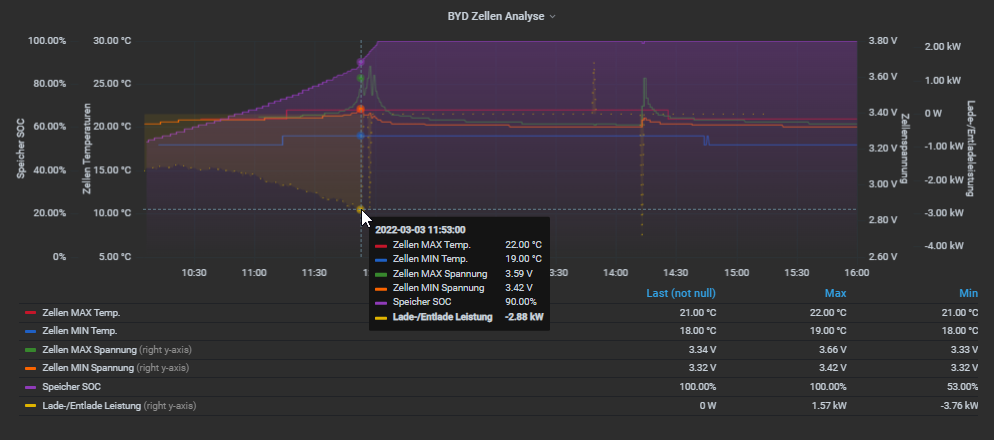This screenshot has width=994, height=440.
Task: Sort the legend by the Max column
Action: (836, 293)
